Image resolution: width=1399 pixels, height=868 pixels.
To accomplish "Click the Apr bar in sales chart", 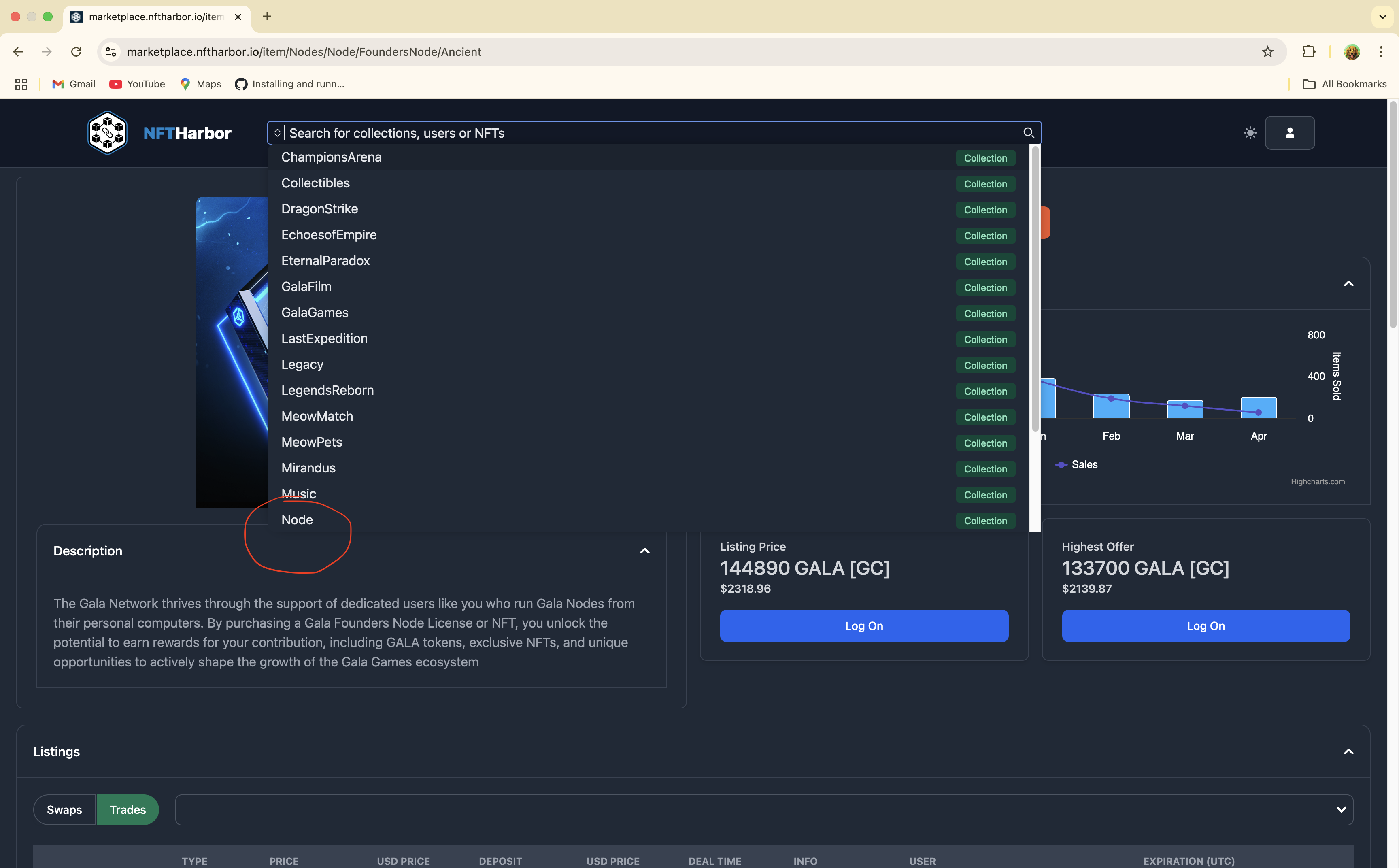I will pos(1259,408).
